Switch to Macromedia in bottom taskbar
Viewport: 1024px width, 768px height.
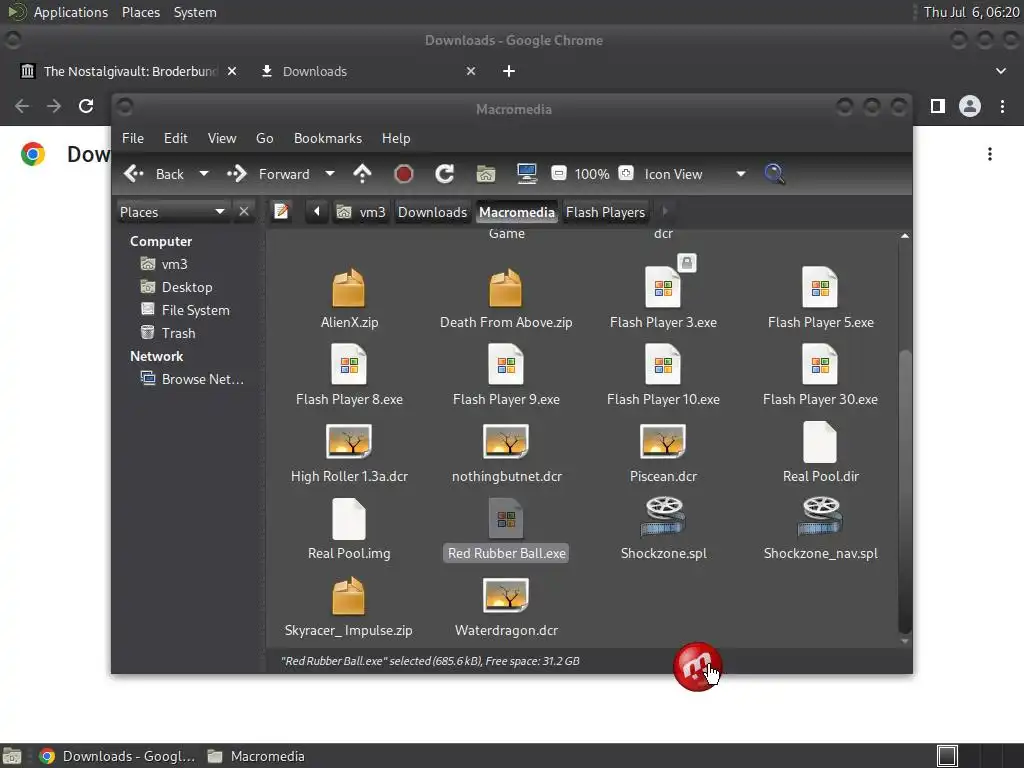[256, 756]
